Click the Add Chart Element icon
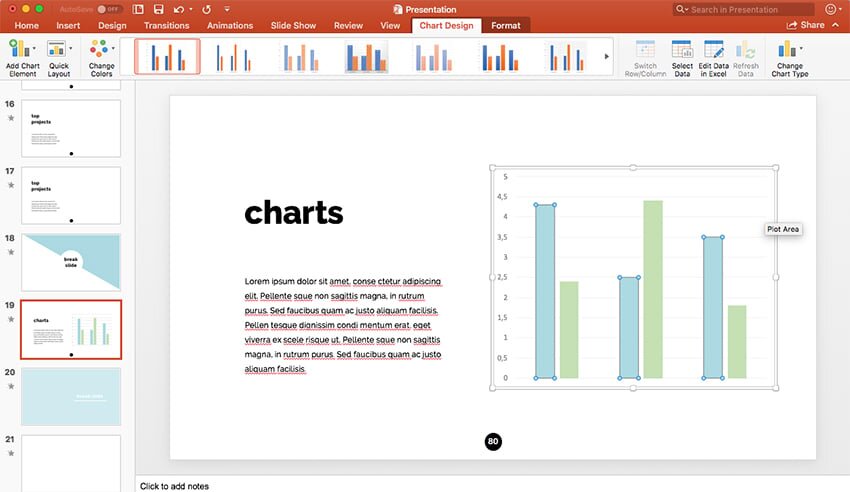The width and height of the screenshot is (850, 492). click(20, 49)
